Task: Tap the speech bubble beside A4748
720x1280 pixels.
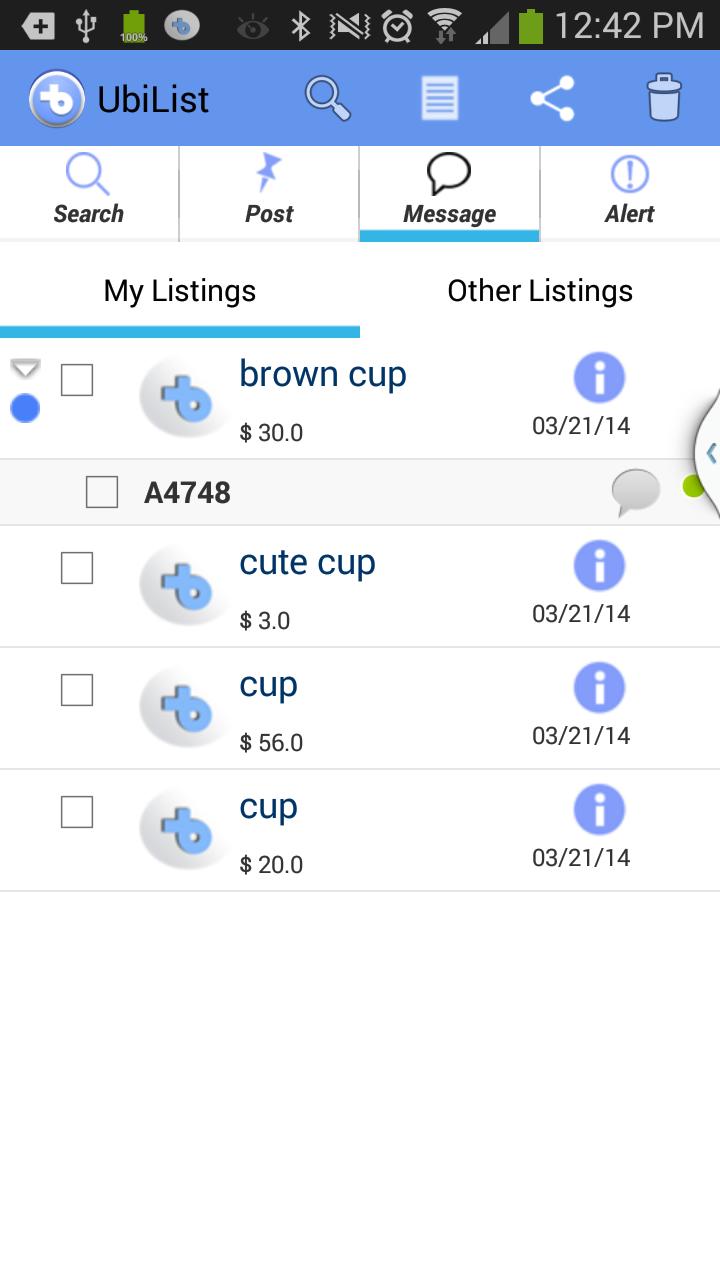Action: pyautogui.click(x=636, y=492)
